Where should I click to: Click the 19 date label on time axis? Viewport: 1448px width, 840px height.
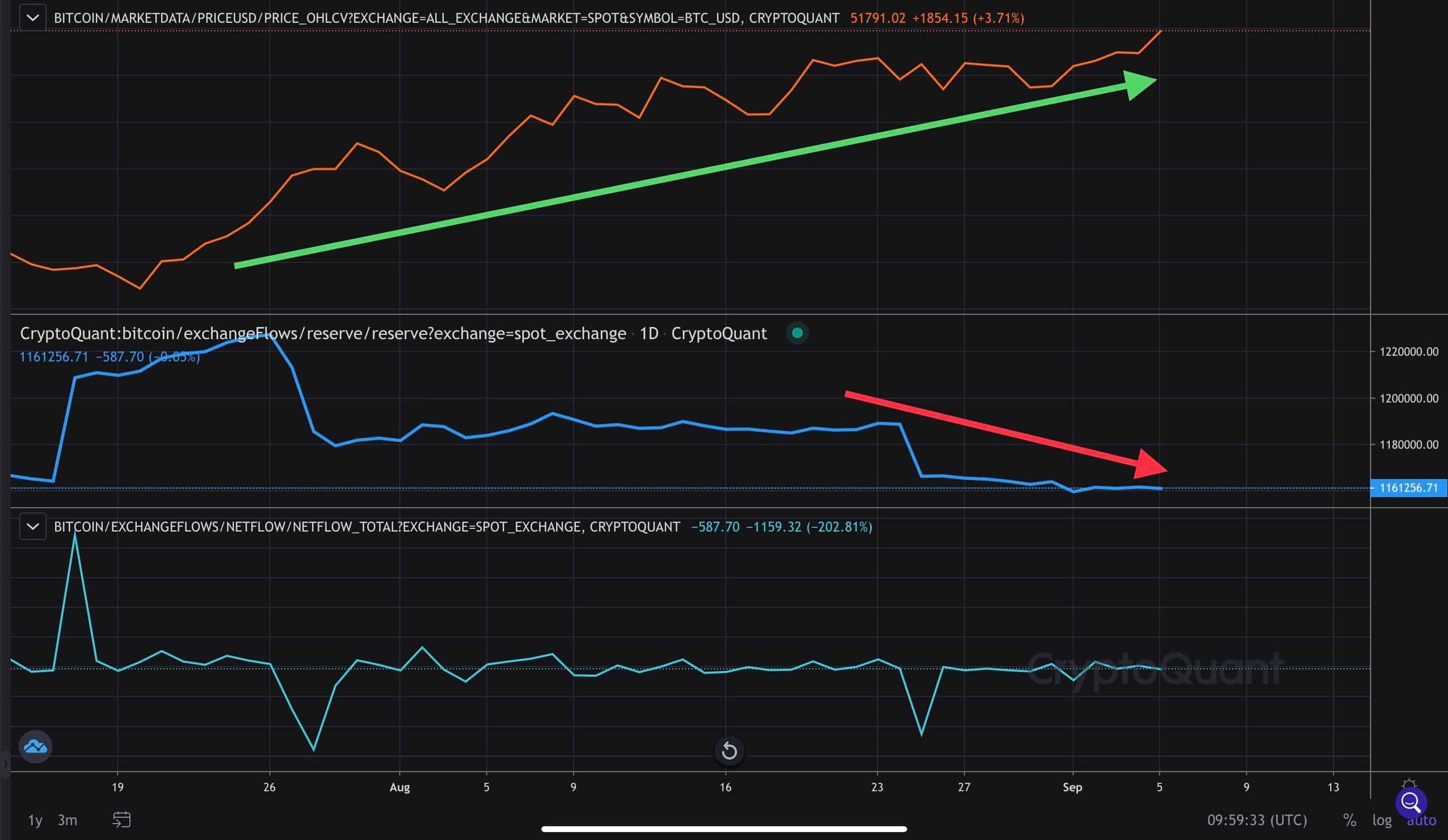[x=117, y=787]
